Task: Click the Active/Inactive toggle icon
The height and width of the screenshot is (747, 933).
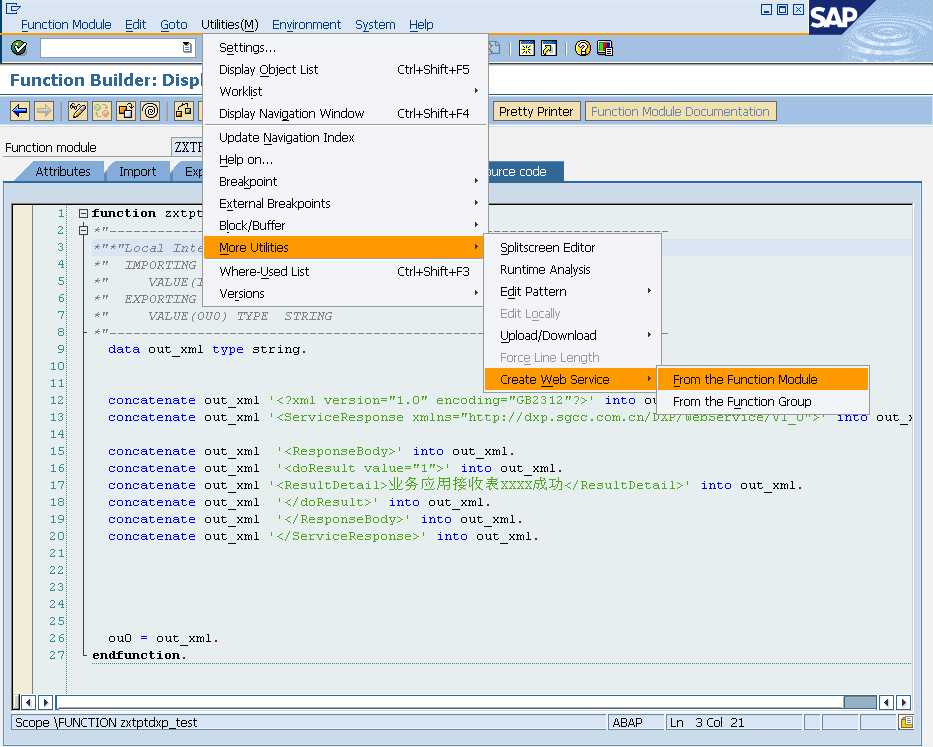Action: click(102, 111)
